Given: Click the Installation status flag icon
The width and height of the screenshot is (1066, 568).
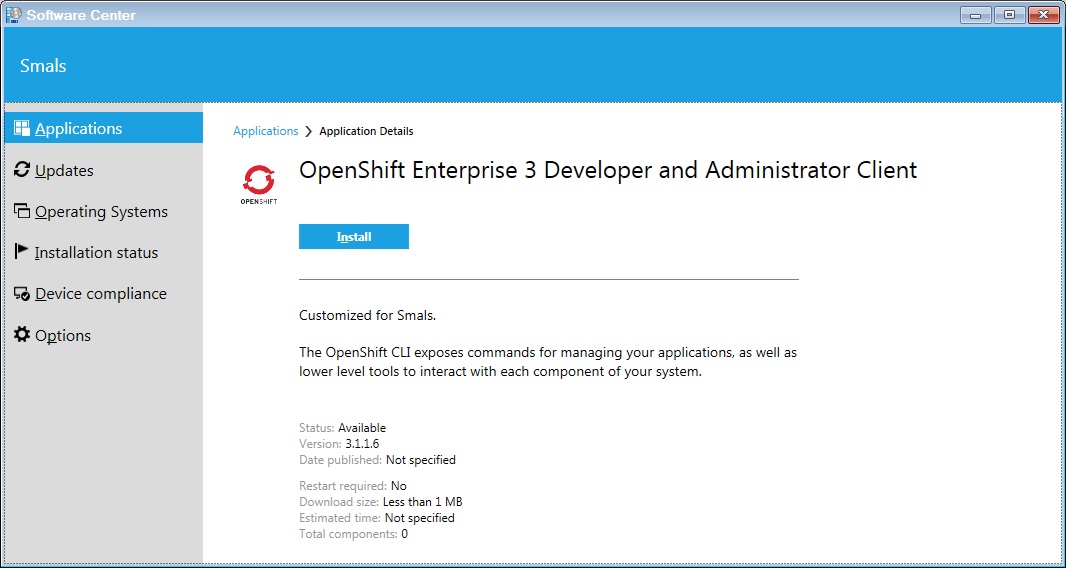Looking at the screenshot, I should pyautogui.click(x=22, y=252).
